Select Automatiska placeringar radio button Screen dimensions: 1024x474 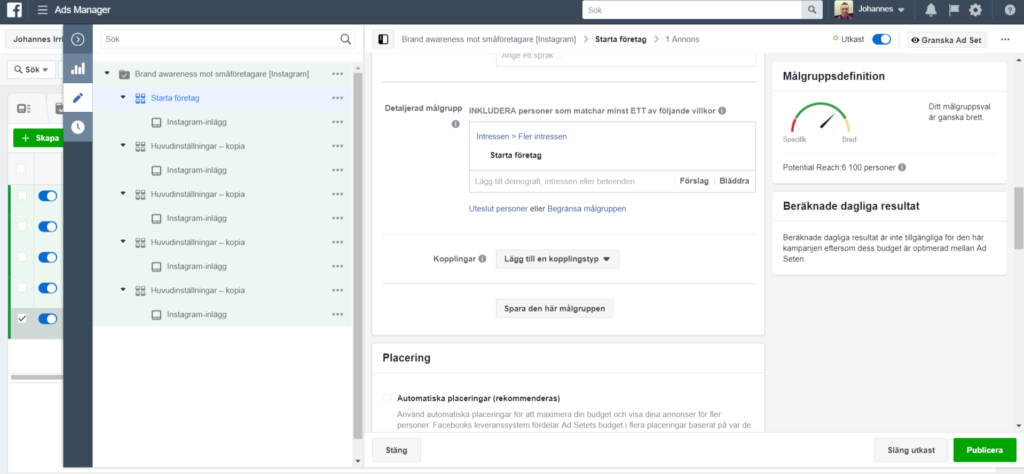(x=388, y=397)
